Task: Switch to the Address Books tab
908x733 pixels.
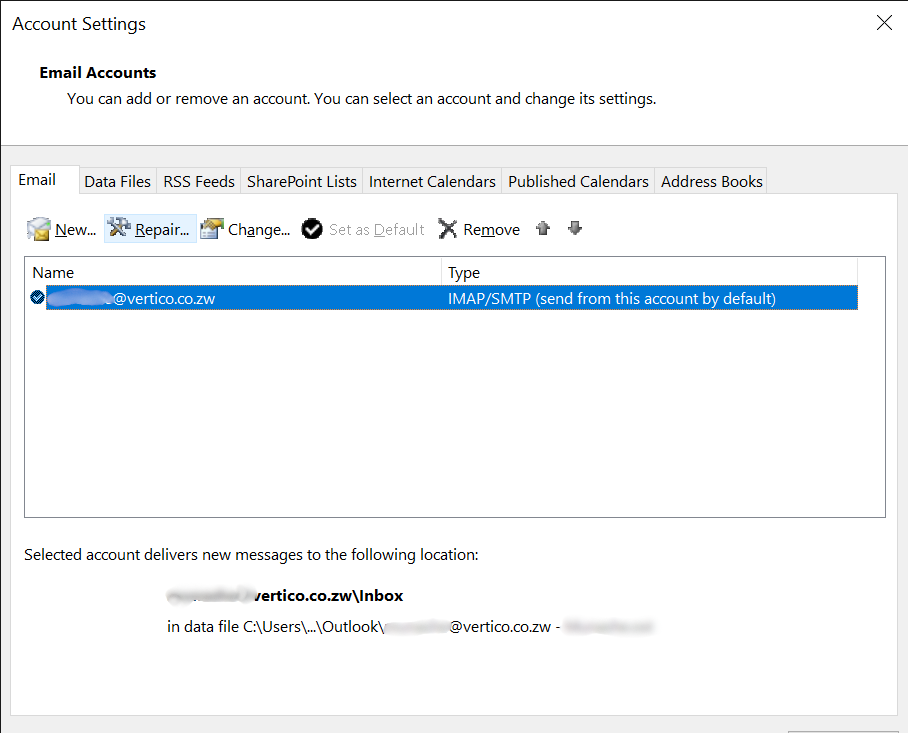Action: [711, 181]
